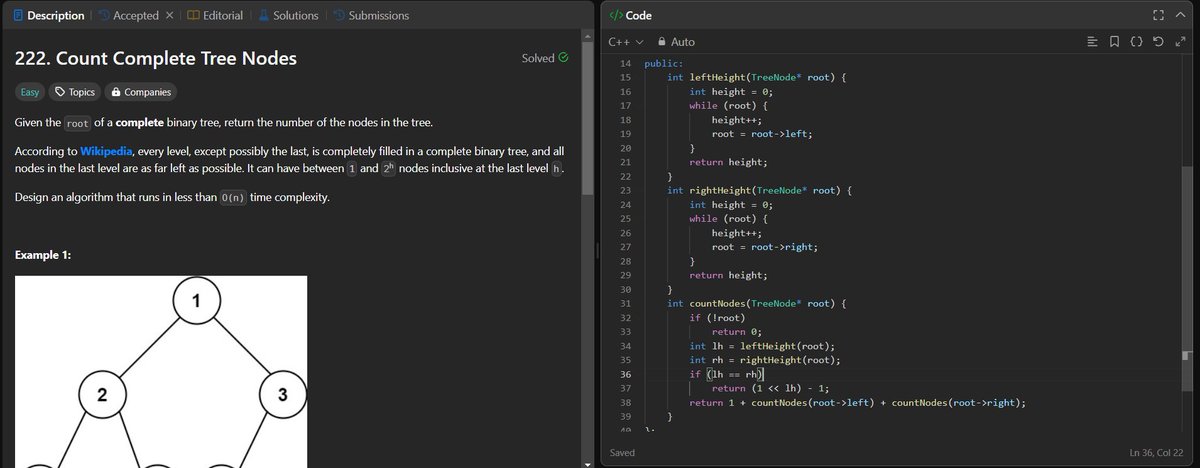Click line number 36 in the gutter

(x=625, y=375)
